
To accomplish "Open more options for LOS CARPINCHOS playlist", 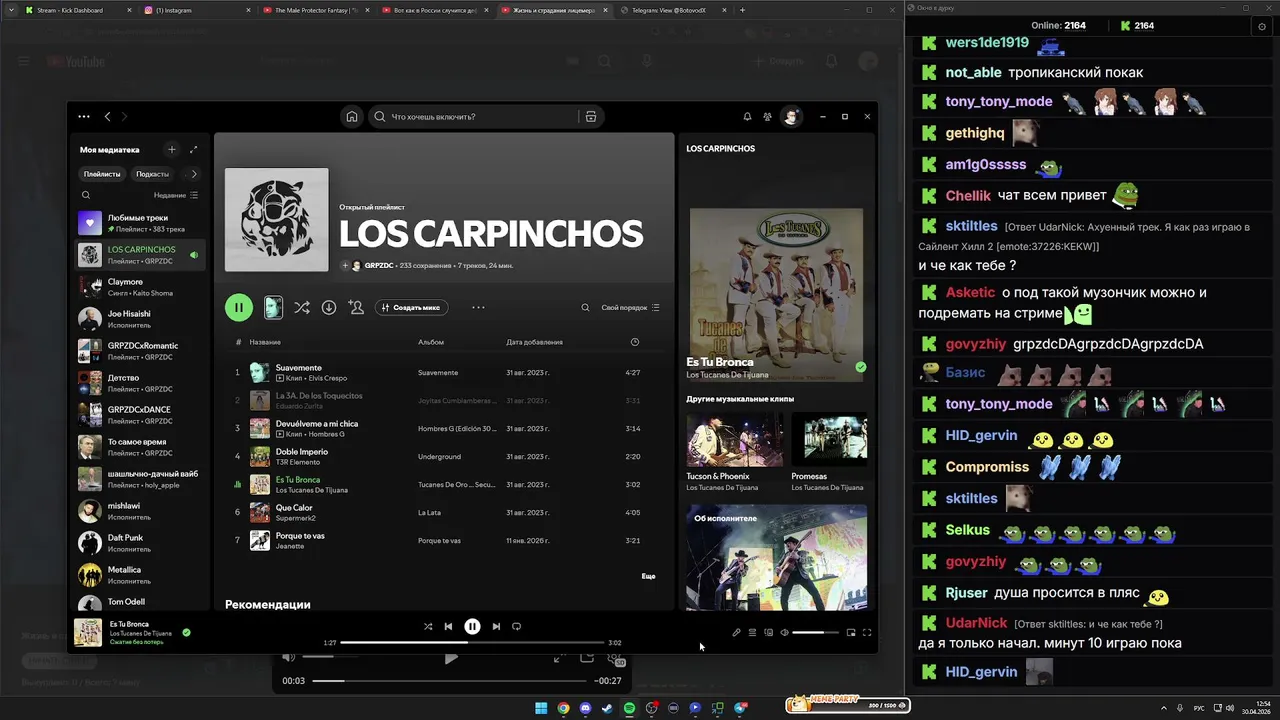I will click(478, 307).
